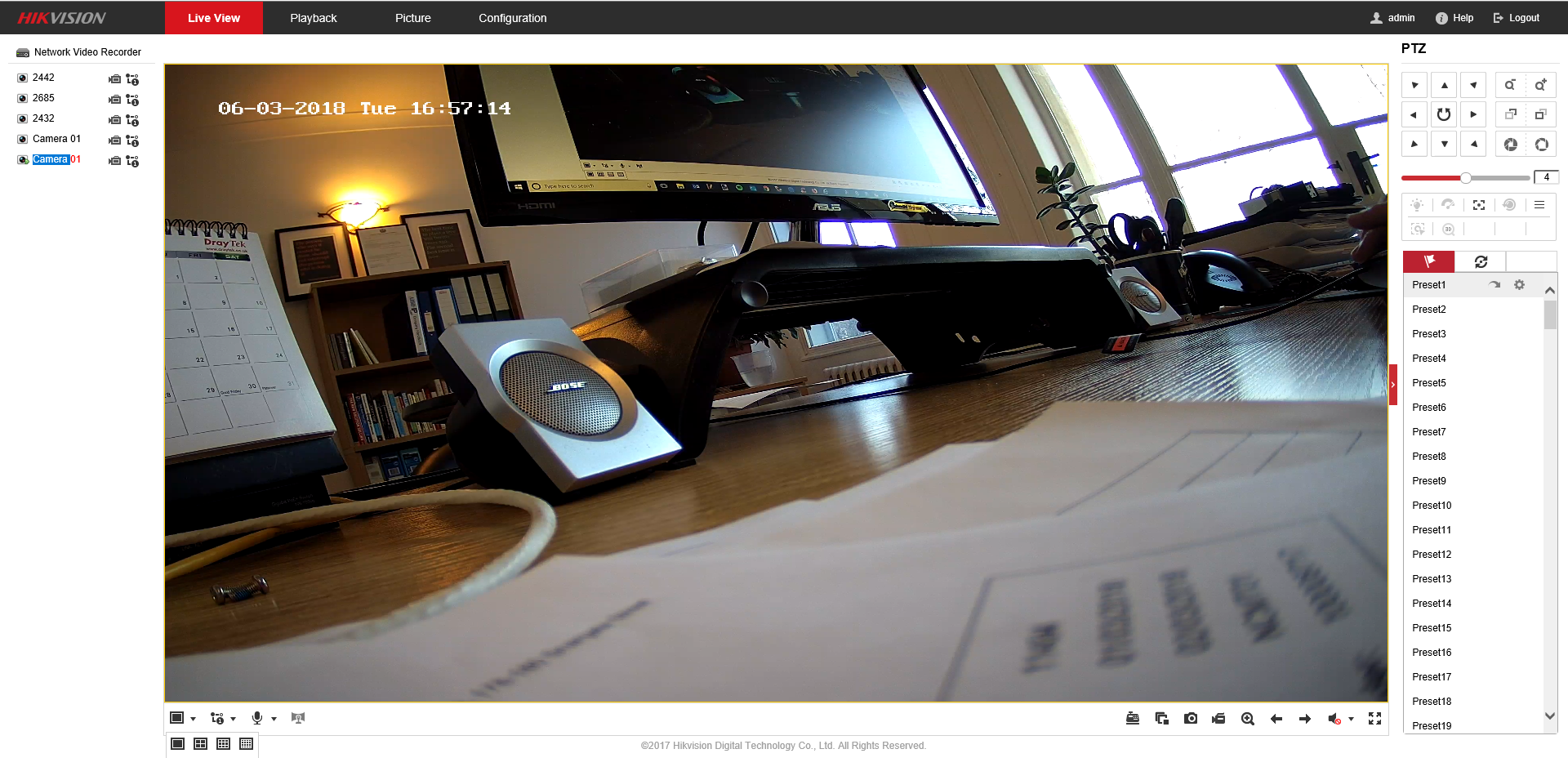Image resolution: width=1568 pixels, height=758 pixels.
Task: Enter full screen video mode
Action: pos(1374,719)
